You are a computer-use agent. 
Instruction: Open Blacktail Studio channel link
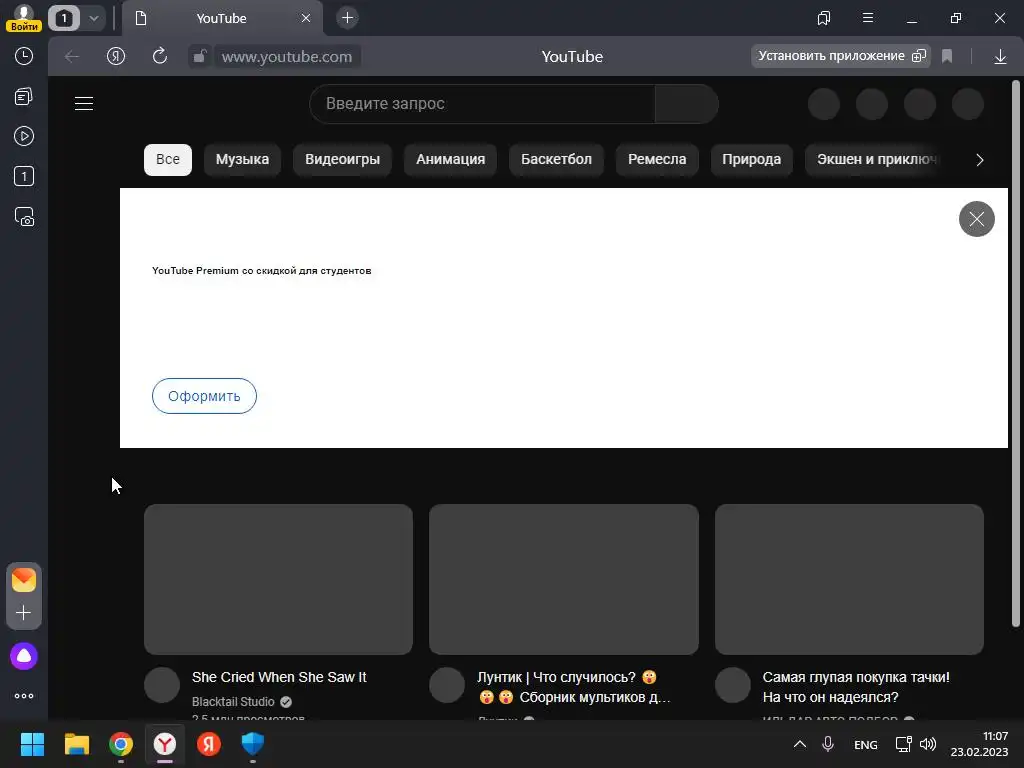pyautogui.click(x=233, y=702)
